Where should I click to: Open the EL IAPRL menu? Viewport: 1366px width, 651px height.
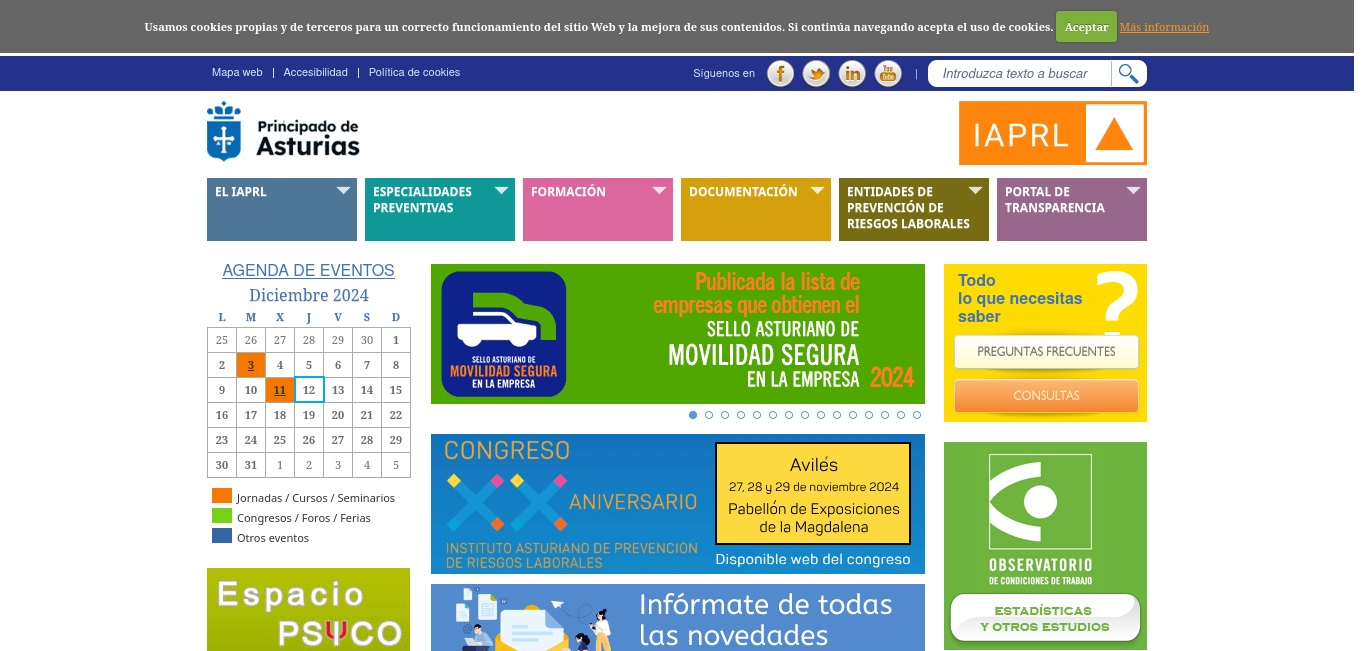point(282,209)
